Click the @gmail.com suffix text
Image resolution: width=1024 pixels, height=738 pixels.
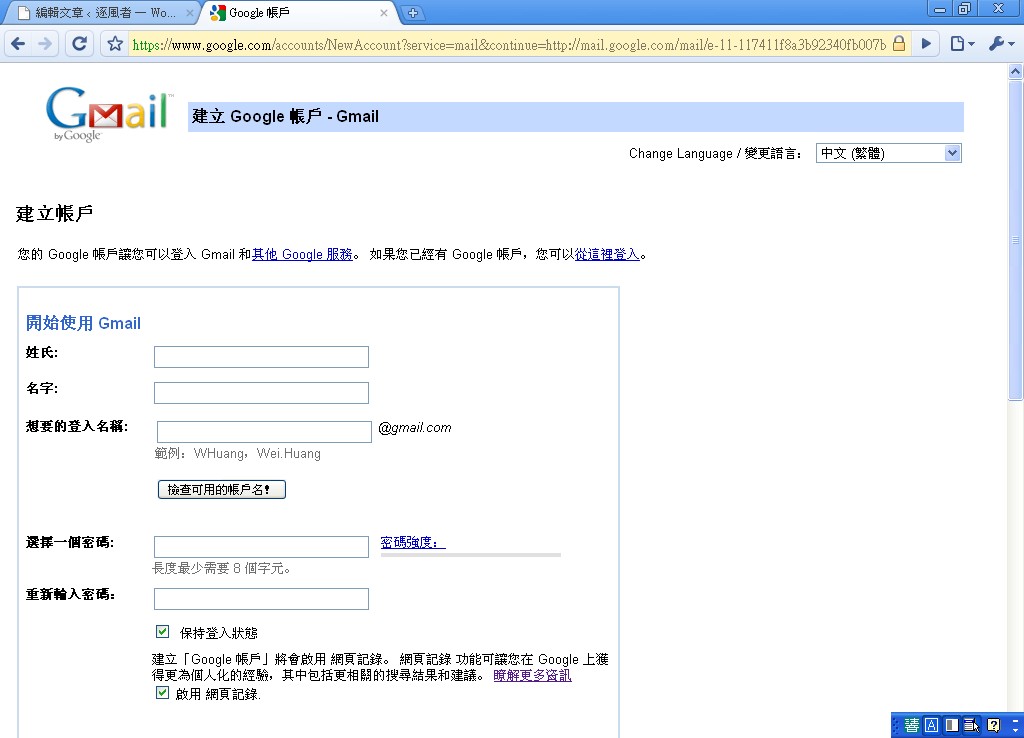point(415,428)
